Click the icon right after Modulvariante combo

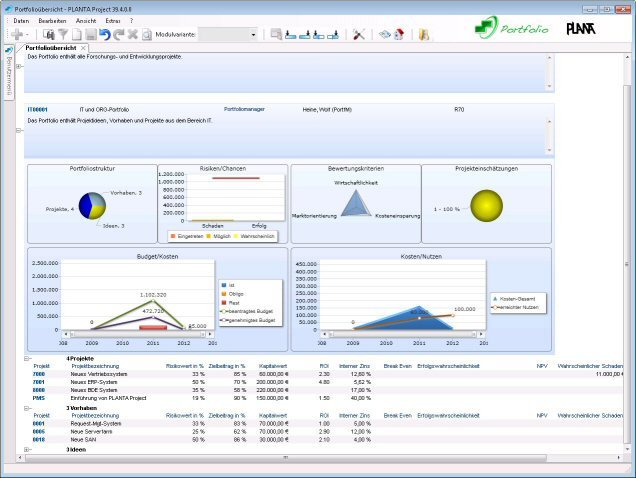click(276, 34)
